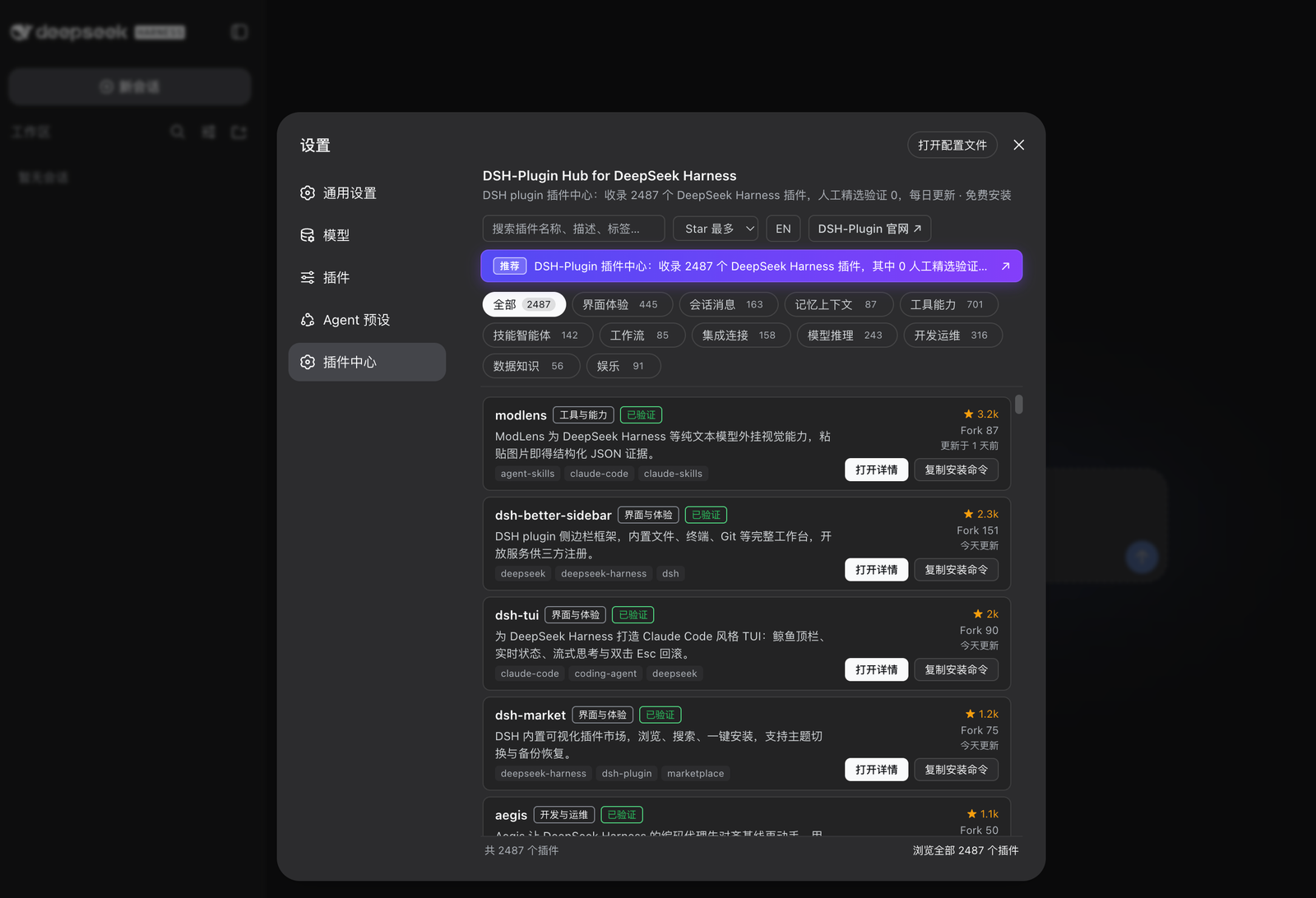The height and width of the screenshot is (898, 1316).
Task: Click the deepseek-harness tag on dsh-better-sidebar
Action: pyautogui.click(x=604, y=574)
